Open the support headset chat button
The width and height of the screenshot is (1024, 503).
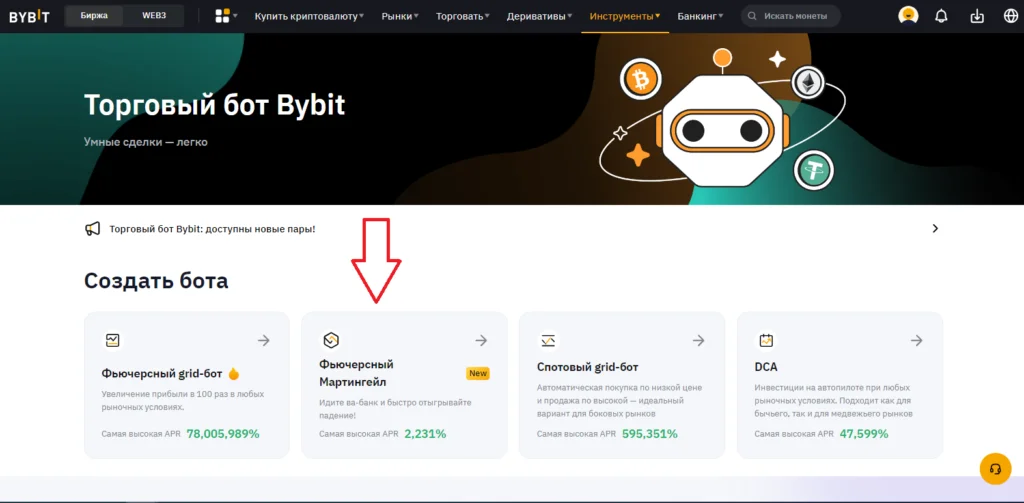tap(995, 468)
